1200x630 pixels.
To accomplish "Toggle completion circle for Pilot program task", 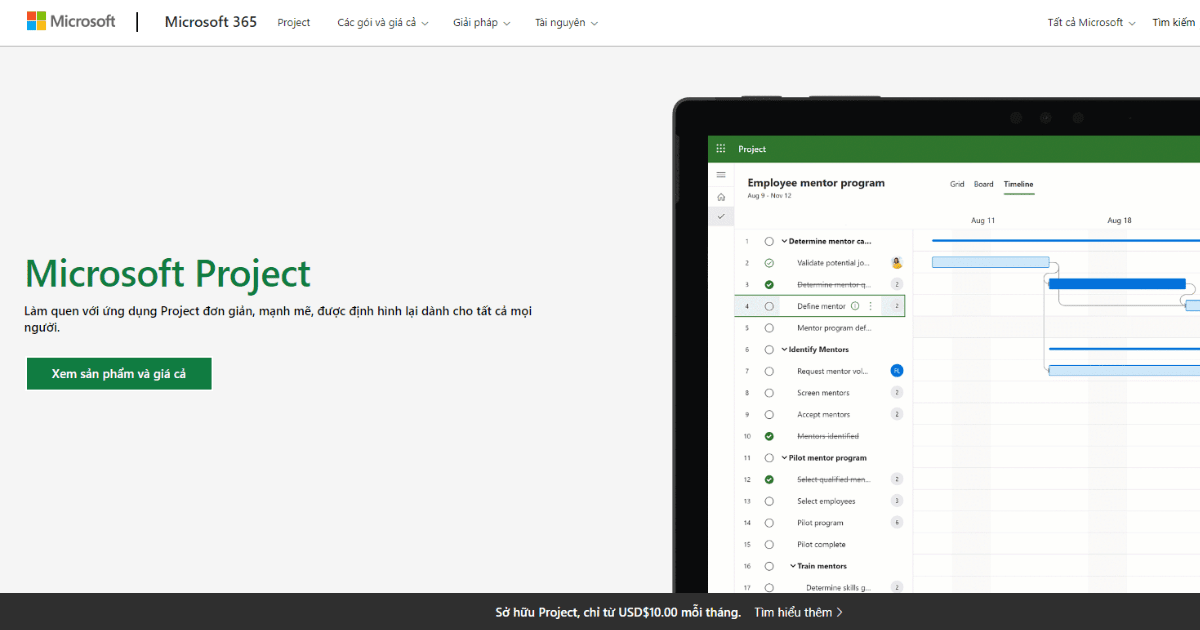I will [x=769, y=523].
